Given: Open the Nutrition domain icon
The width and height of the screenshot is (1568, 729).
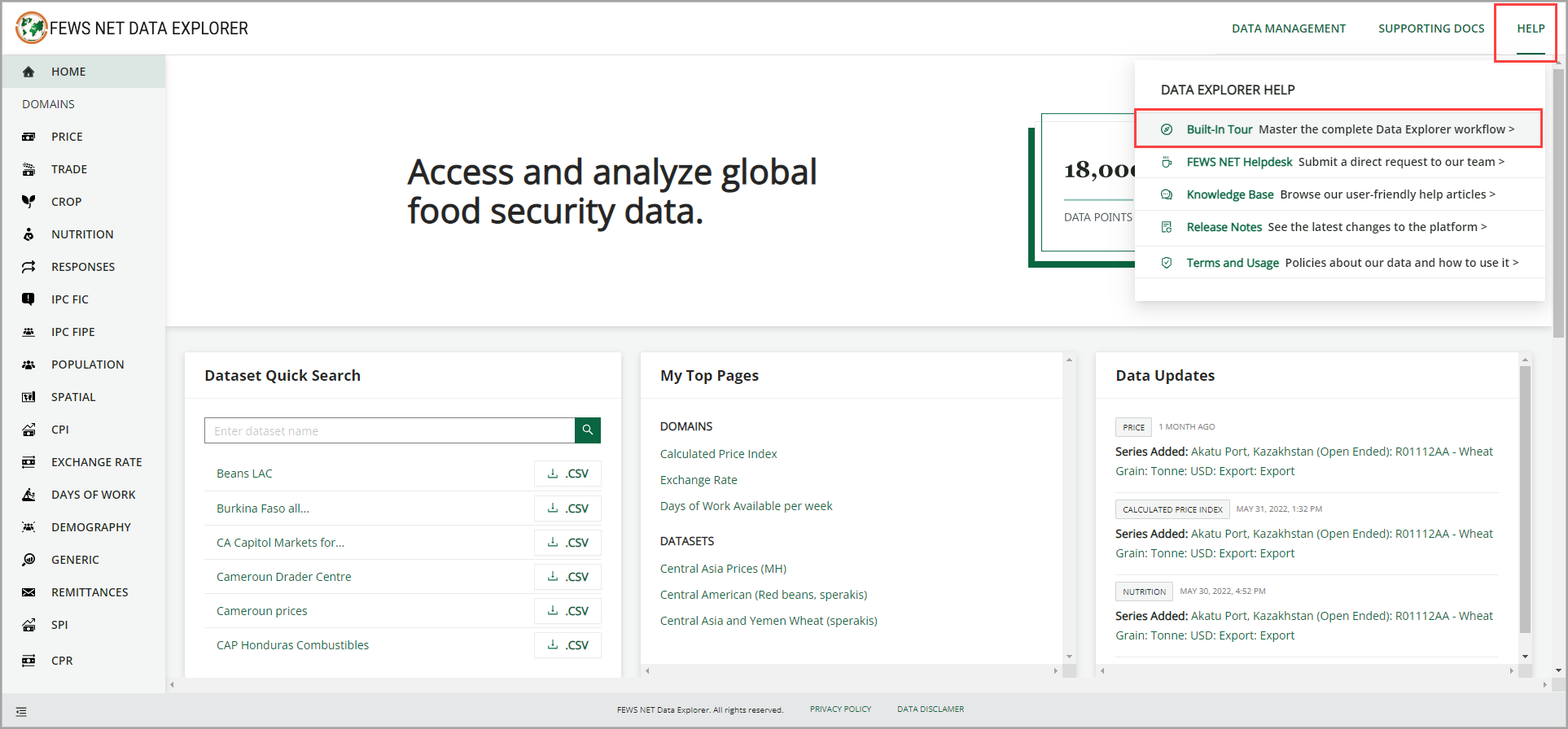Looking at the screenshot, I should 28,234.
